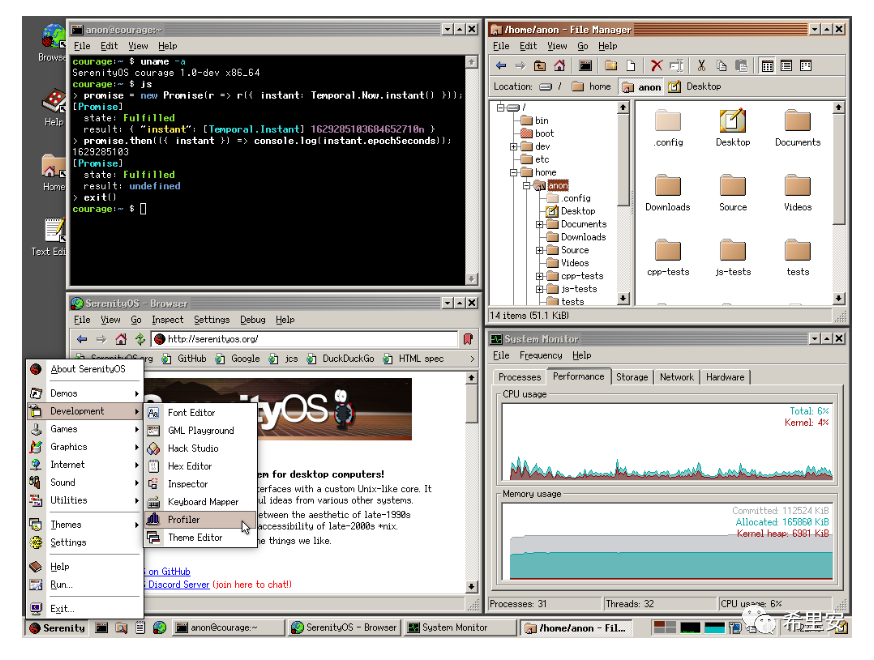Switch to the Network tab in System Monitor
This screenshot has width=874, height=660.
coord(677,377)
